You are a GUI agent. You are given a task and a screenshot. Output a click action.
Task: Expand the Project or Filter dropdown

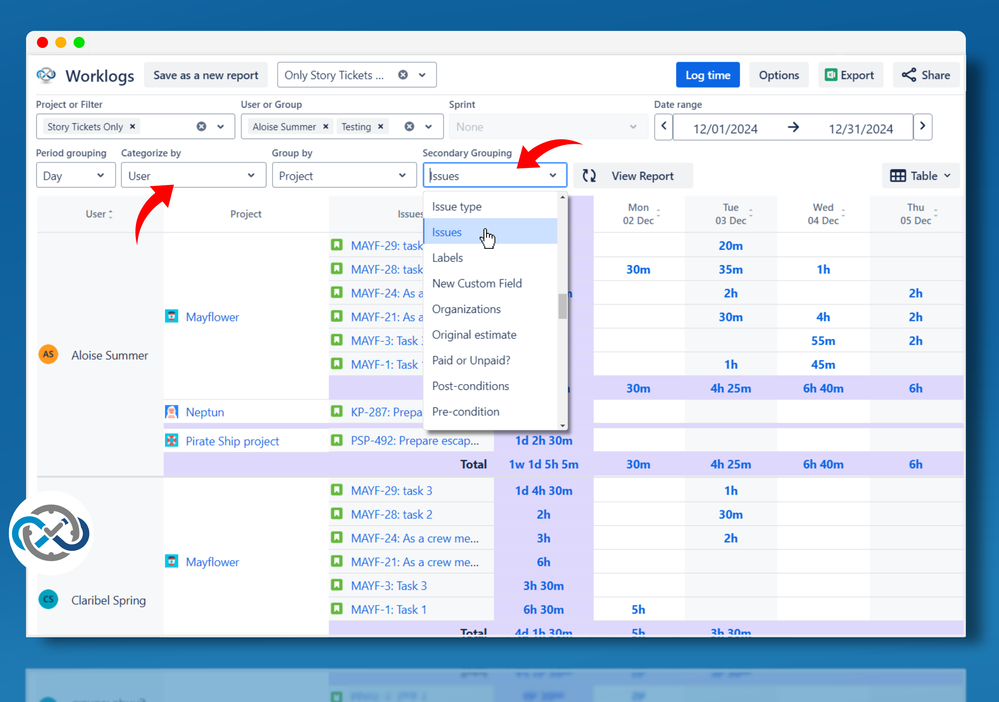220,127
